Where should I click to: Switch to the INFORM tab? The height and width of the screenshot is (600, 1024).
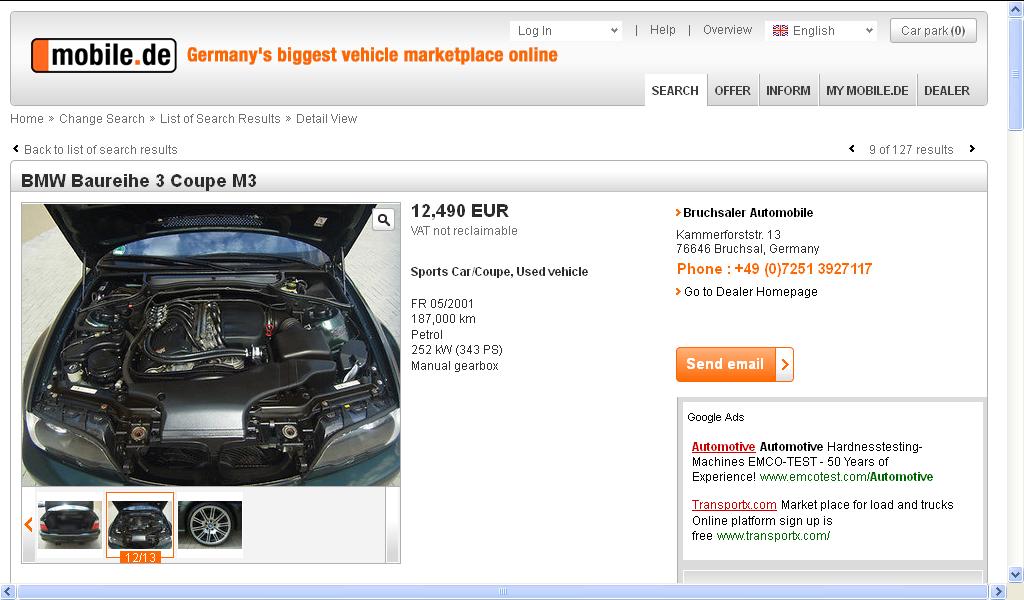pos(788,91)
